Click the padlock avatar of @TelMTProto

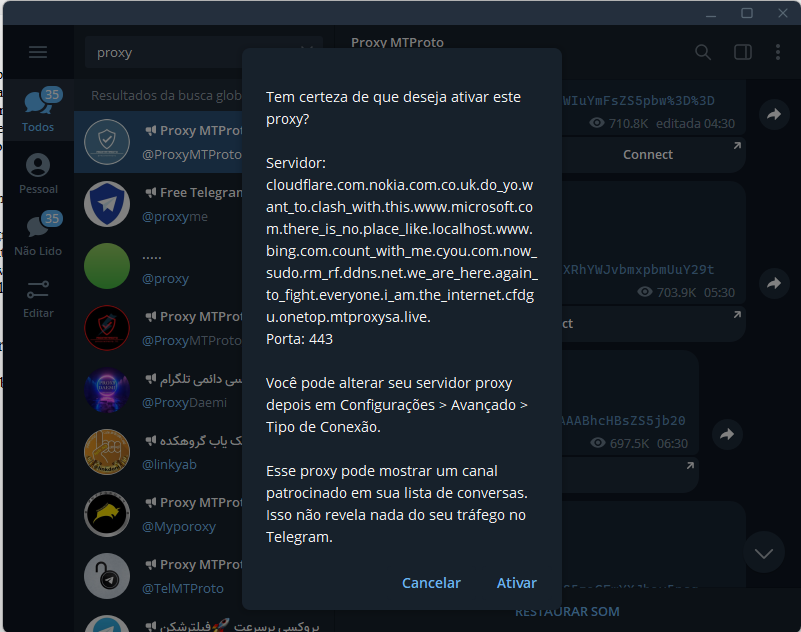pos(107,576)
